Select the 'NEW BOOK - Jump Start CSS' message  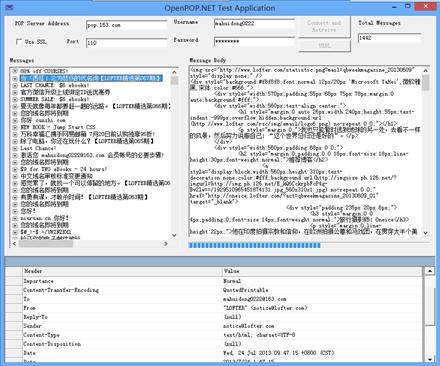tap(58, 127)
